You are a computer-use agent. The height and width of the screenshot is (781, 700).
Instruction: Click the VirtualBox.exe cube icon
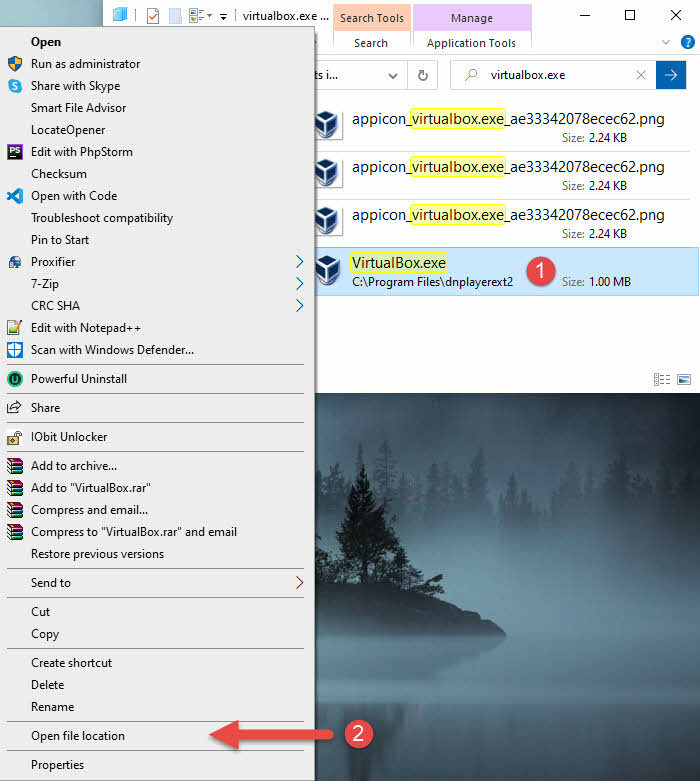(x=329, y=269)
